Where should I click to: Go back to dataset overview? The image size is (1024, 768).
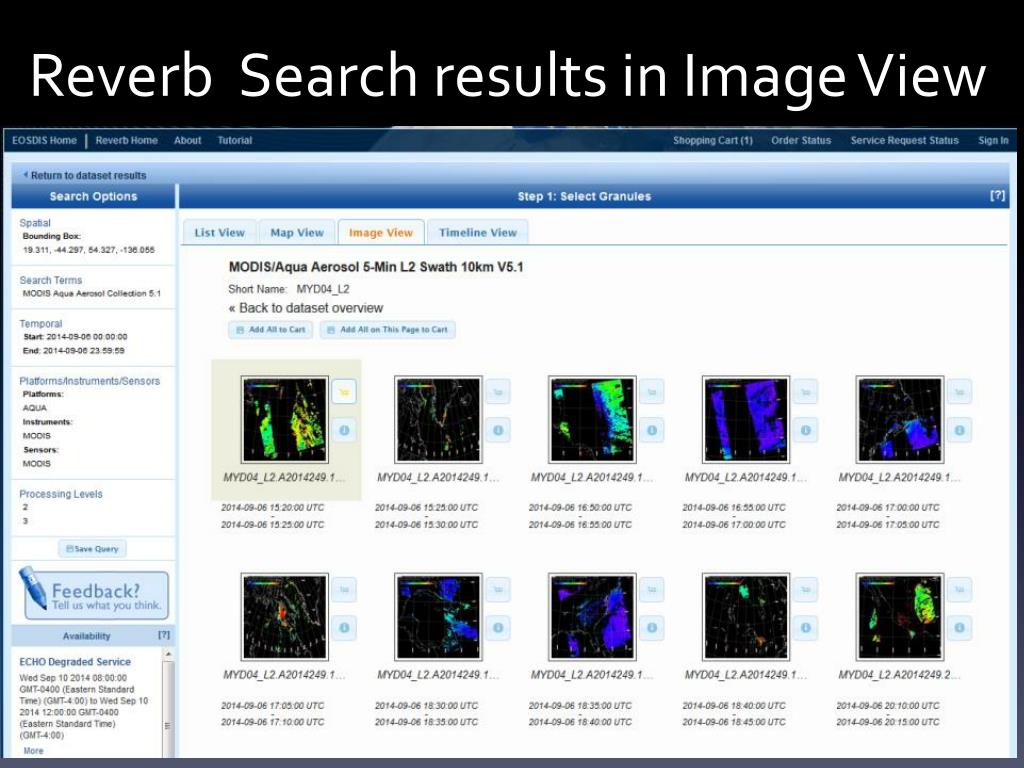point(306,308)
